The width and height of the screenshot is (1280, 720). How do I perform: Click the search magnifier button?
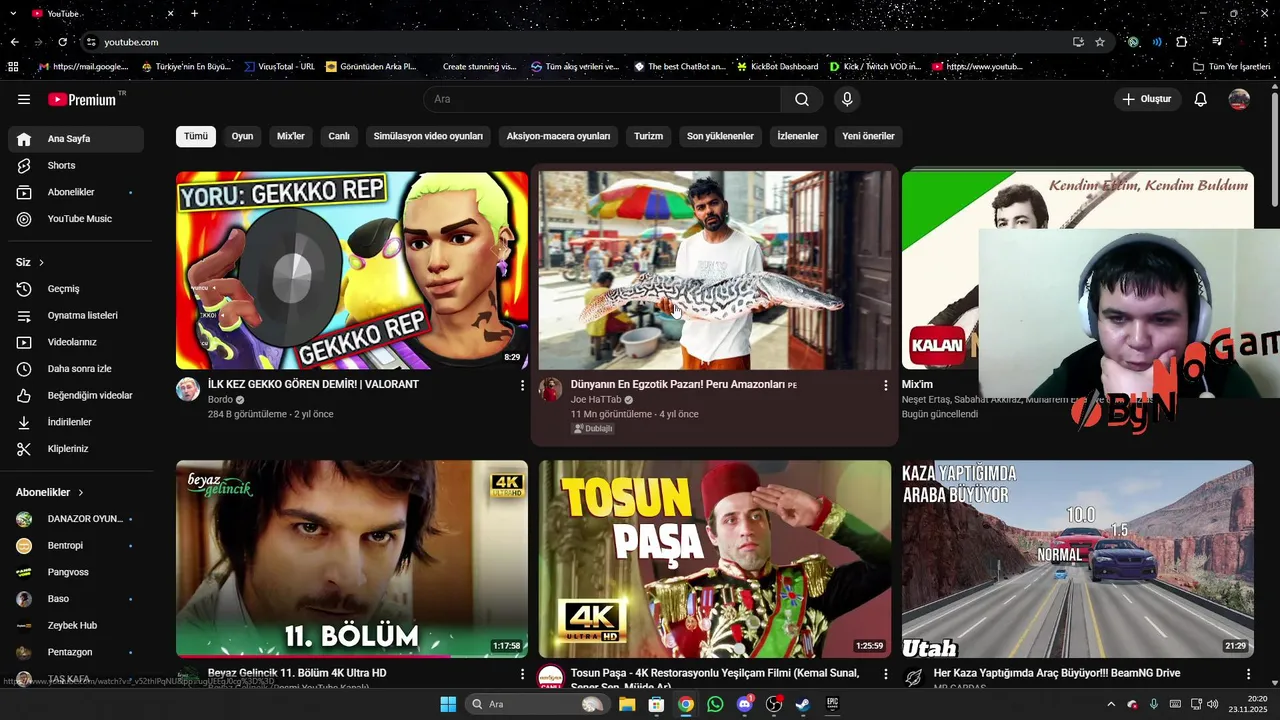[x=802, y=99]
